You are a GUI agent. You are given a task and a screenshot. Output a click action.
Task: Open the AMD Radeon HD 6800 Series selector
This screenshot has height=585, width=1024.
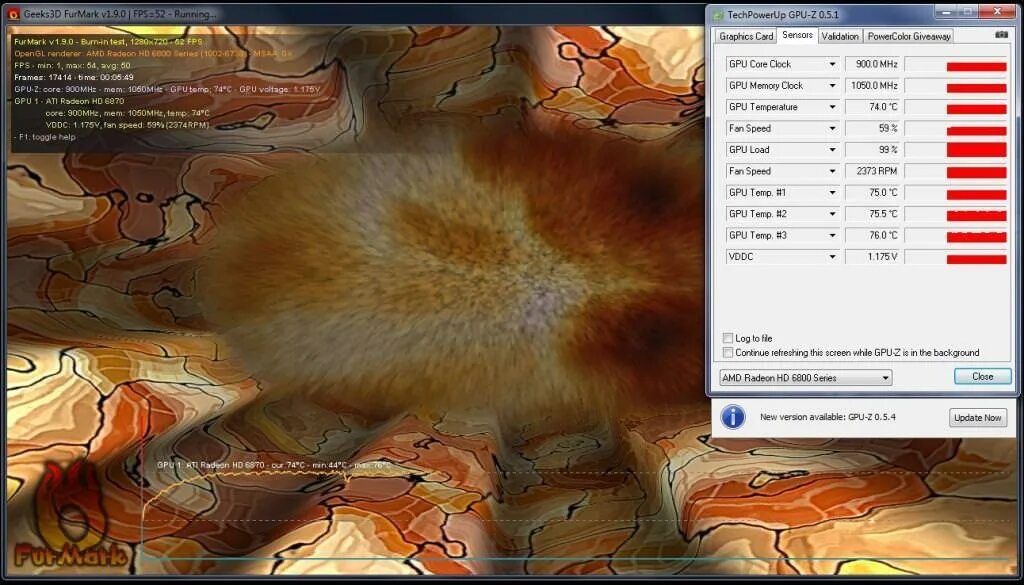coord(806,377)
